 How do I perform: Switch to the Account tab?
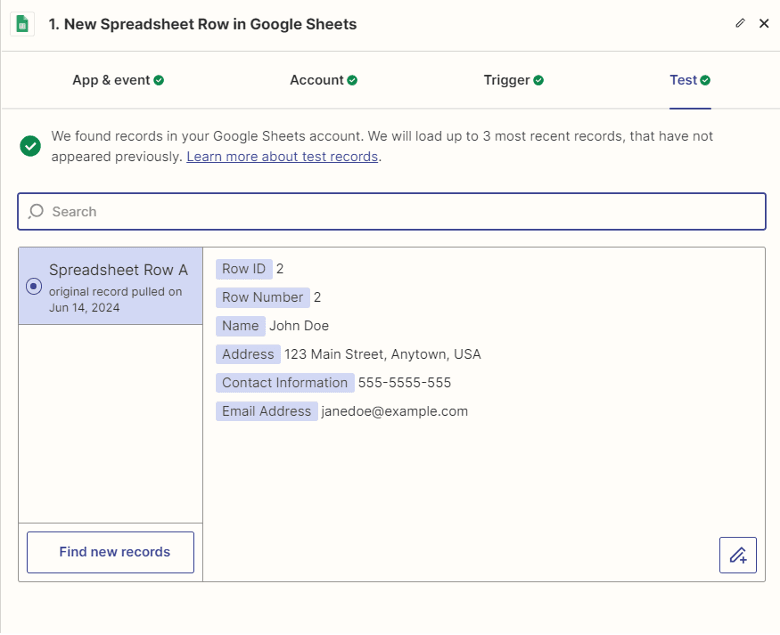[317, 80]
